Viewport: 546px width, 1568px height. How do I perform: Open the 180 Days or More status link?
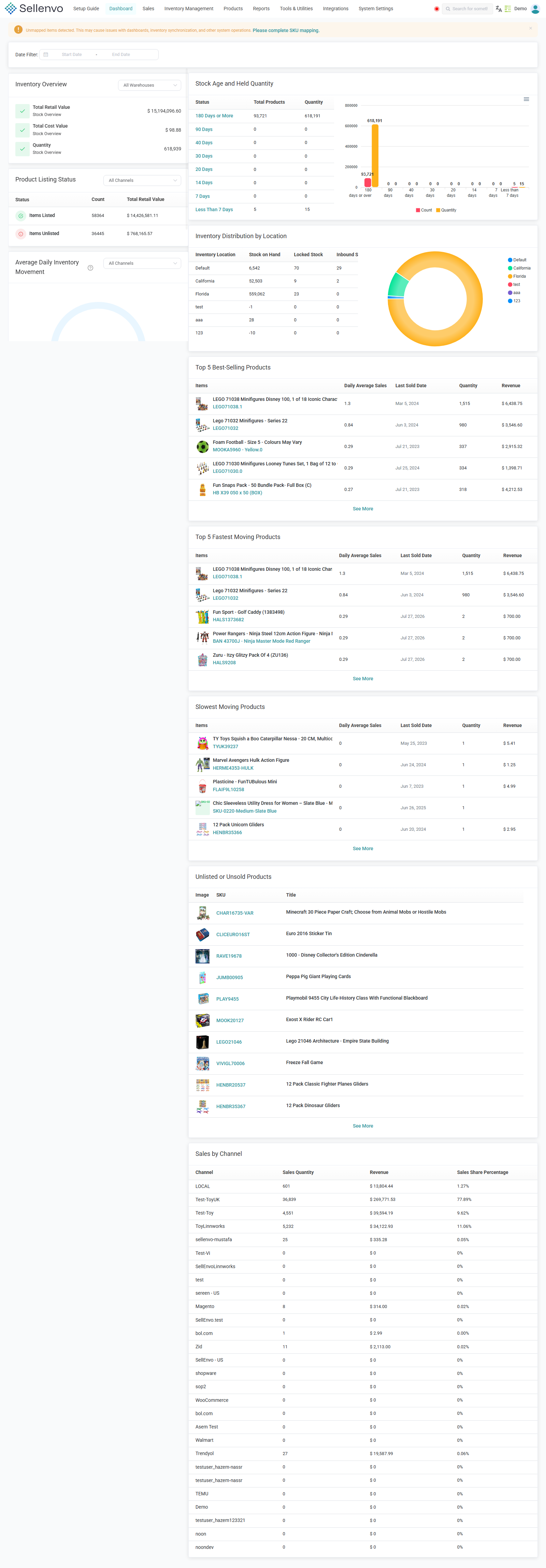click(x=214, y=116)
